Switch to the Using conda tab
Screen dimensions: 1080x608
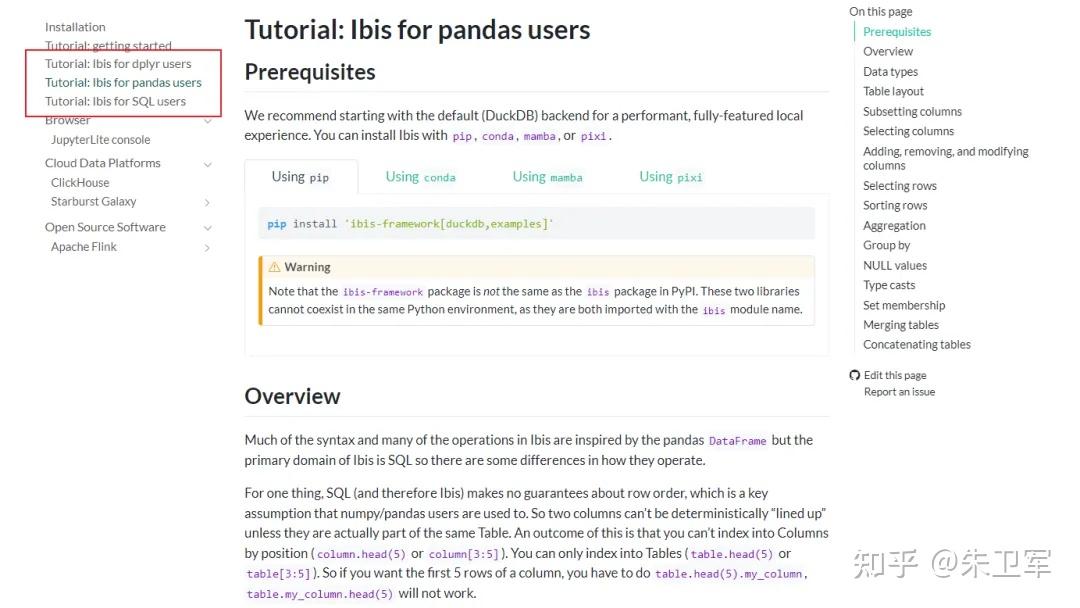(x=420, y=176)
